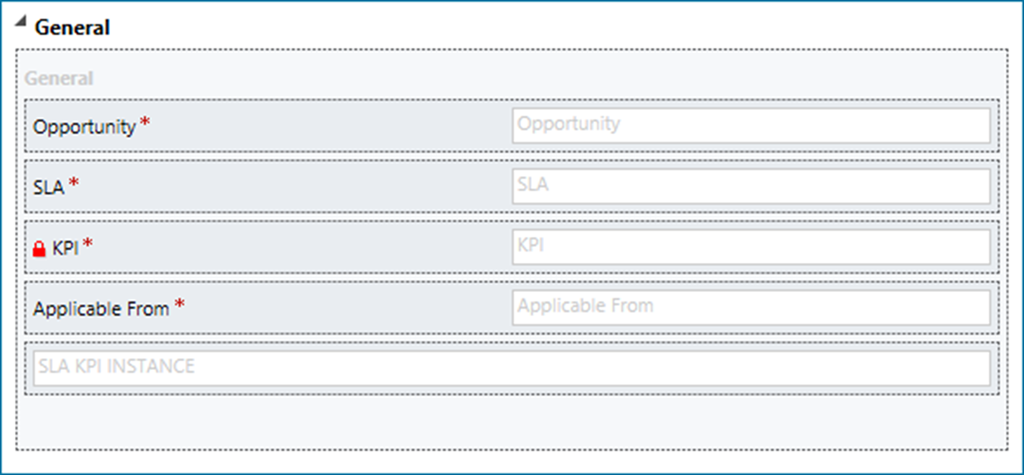Image resolution: width=1024 pixels, height=475 pixels.
Task: Click red asterisk next to SLA
Action: [73, 184]
